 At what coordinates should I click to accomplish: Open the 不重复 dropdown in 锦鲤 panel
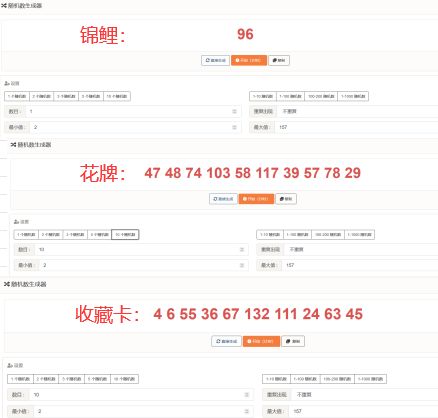358,111
